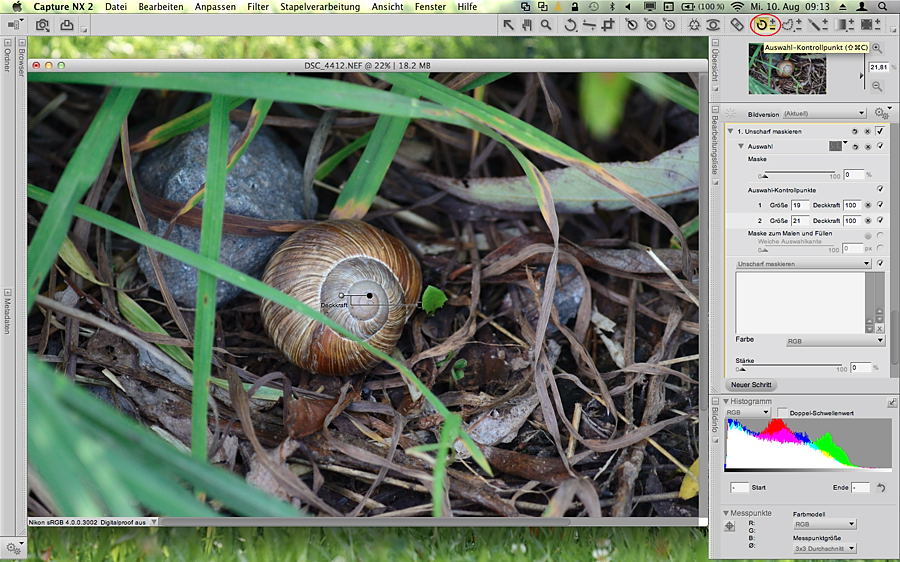Open the Ordner side panel tab
Image resolution: width=900 pixels, height=562 pixels.
point(7,56)
